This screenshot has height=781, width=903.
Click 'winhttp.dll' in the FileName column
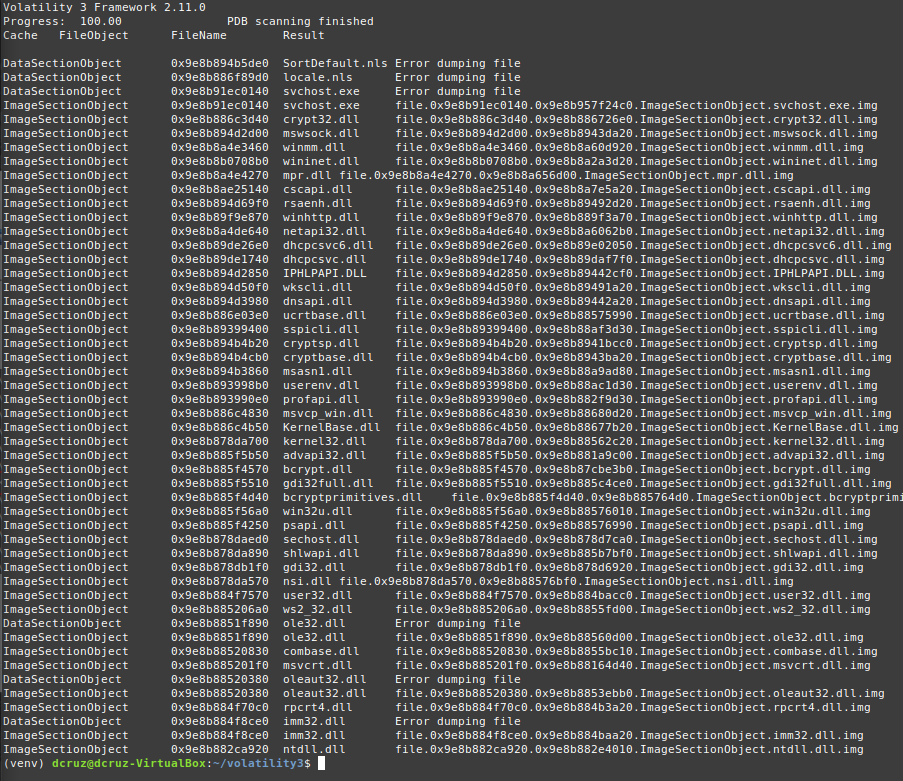[x=321, y=217]
